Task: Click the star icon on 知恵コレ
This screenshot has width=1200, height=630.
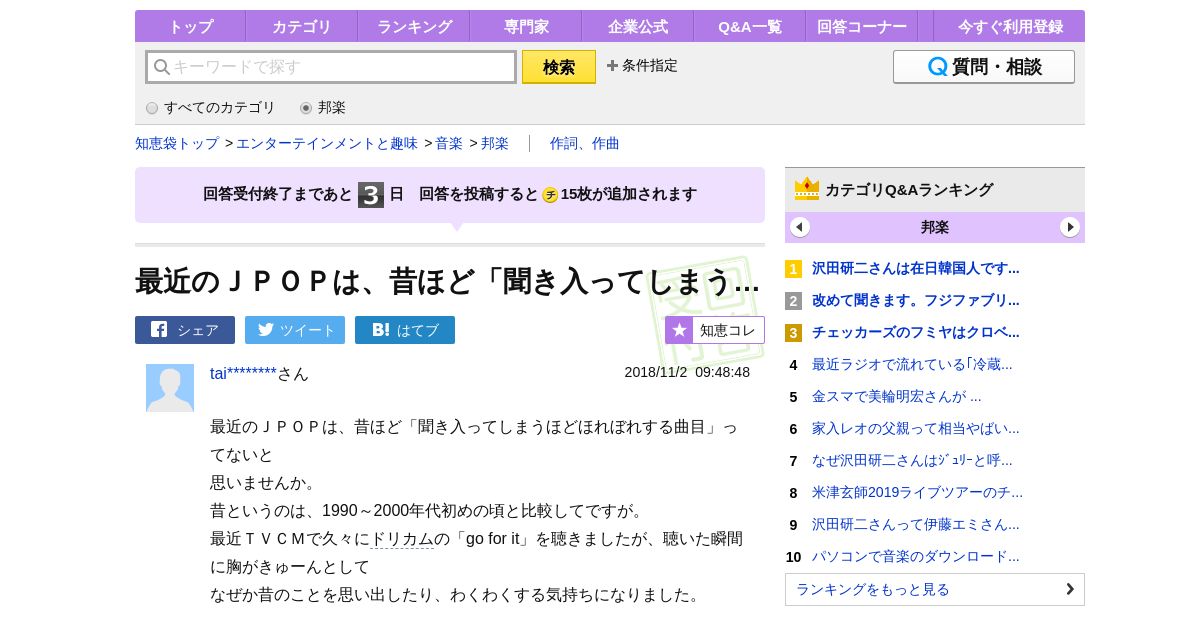Action: 679,330
